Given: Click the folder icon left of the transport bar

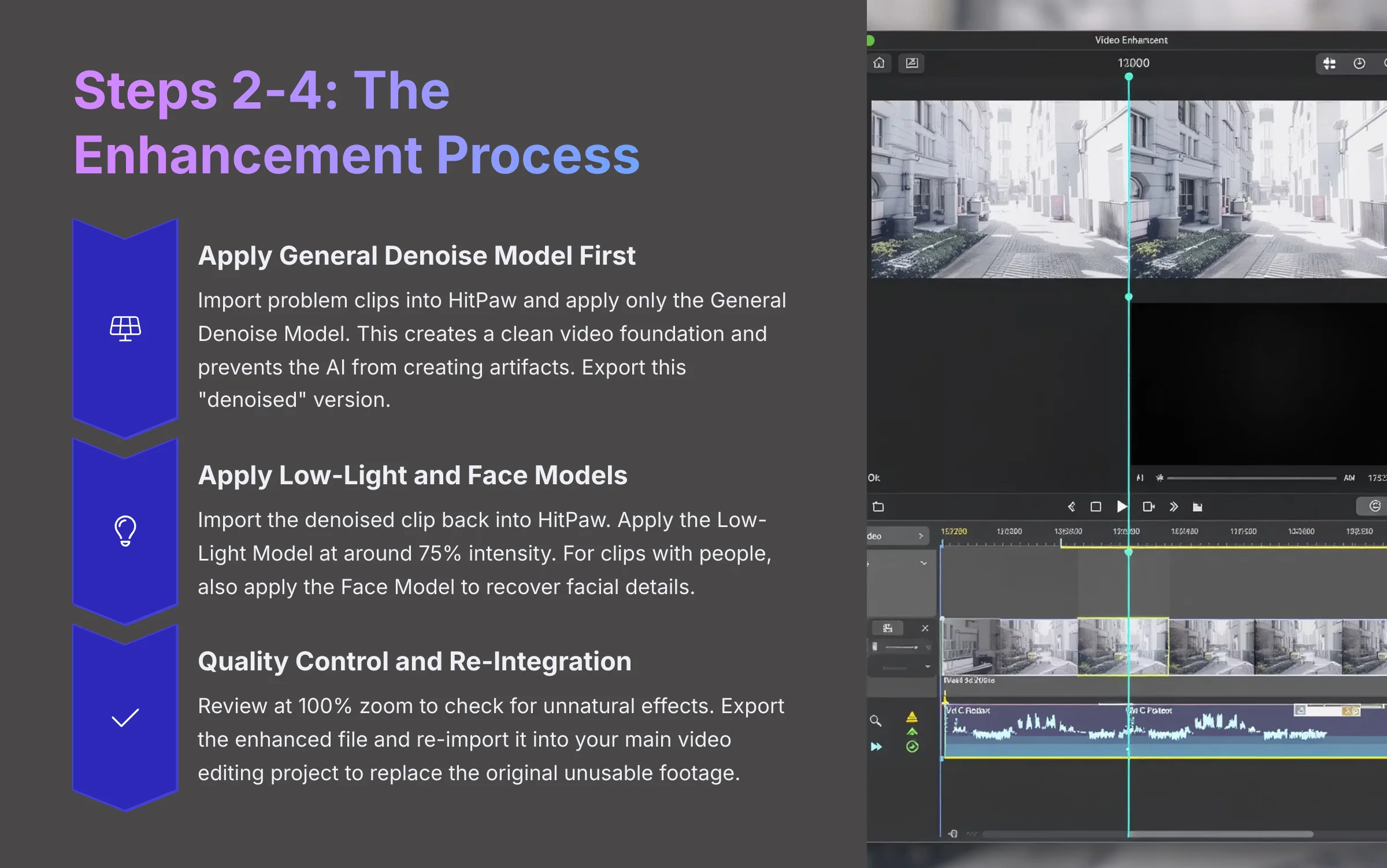Looking at the screenshot, I should pos(878,507).
